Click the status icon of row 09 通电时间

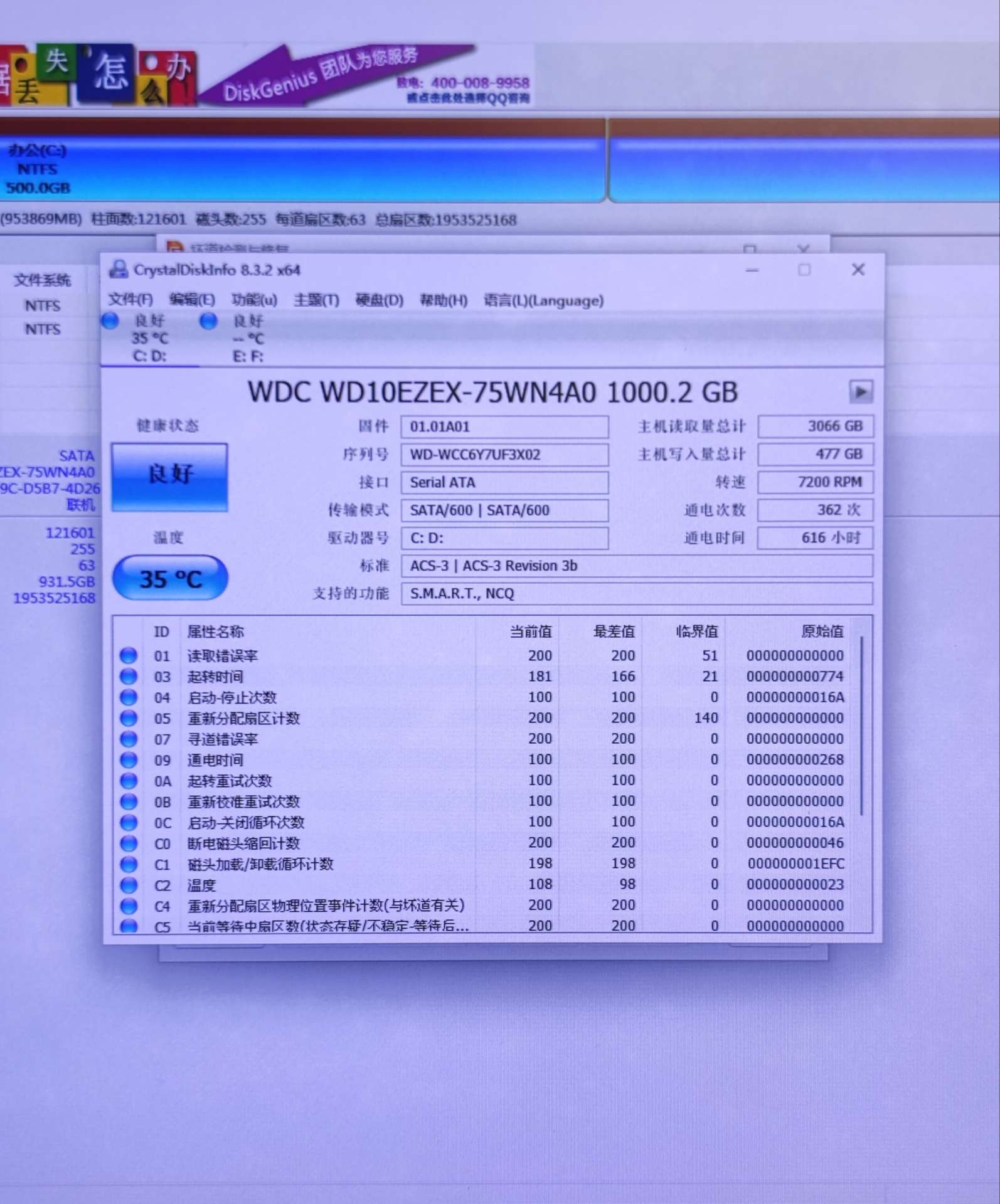coord(129,759)
